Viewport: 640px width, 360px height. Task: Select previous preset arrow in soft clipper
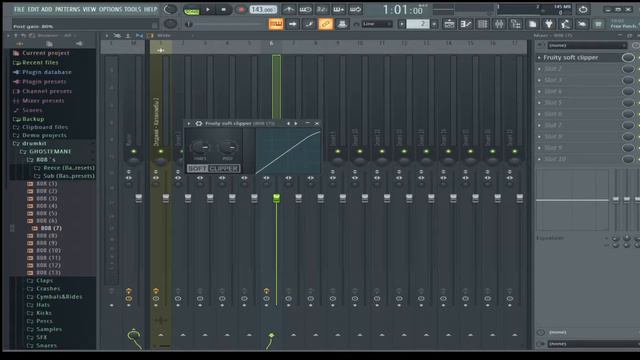[288, 123]
